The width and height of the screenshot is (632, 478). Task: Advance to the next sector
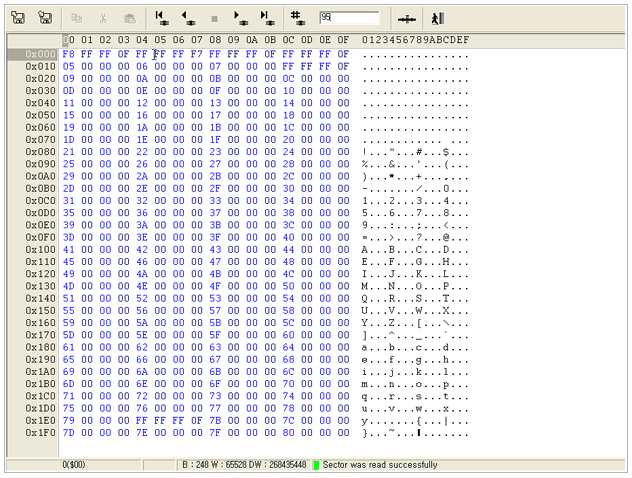240,18
